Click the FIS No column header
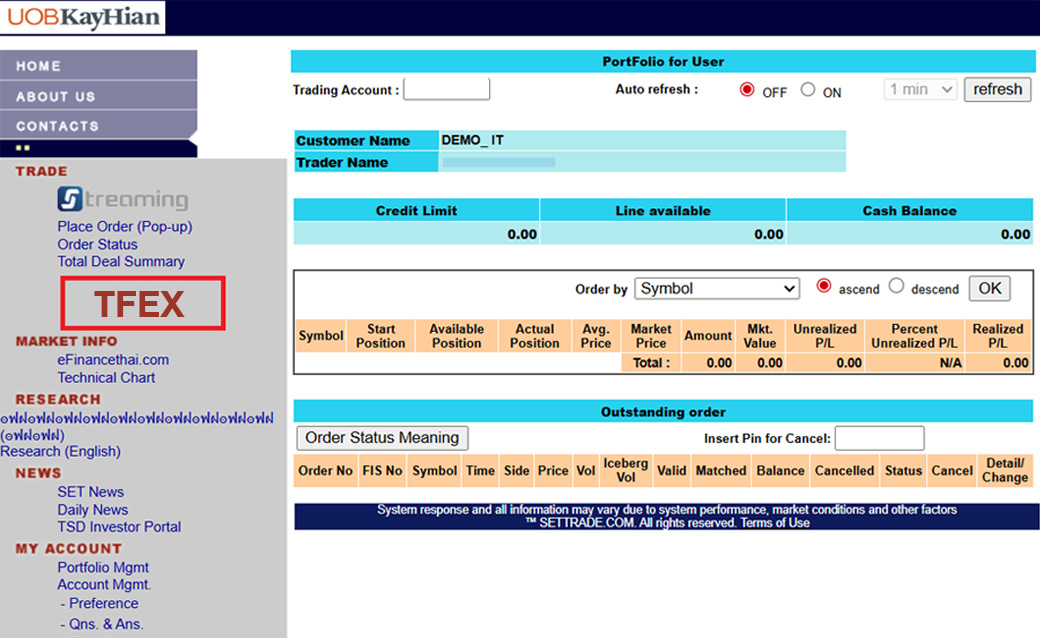1040x638 pixels. pyautogui.click(x=382, y=471)
